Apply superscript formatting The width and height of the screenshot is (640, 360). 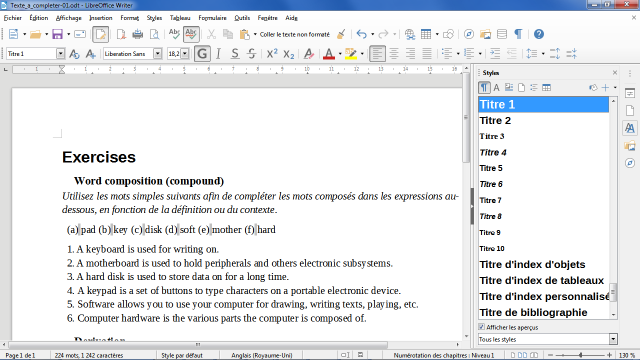pos(272,54)
